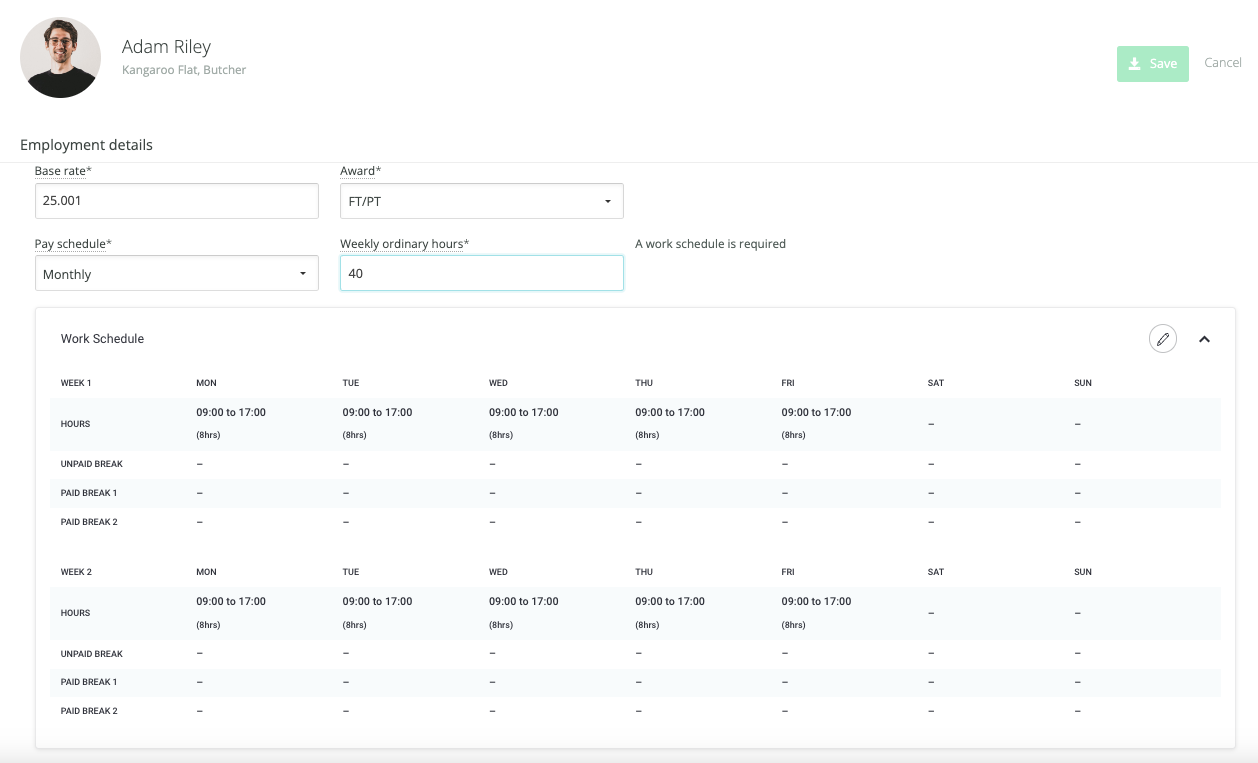Click Week 2 SAT column header
Image resolution: width=1258 pixels, height=763 pixels.
(x=936, y=572)
